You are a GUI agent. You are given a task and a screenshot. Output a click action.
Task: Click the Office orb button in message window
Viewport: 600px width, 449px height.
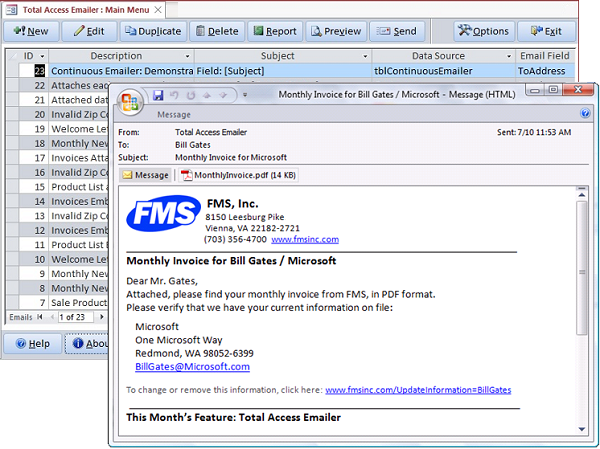click(129, 101)
